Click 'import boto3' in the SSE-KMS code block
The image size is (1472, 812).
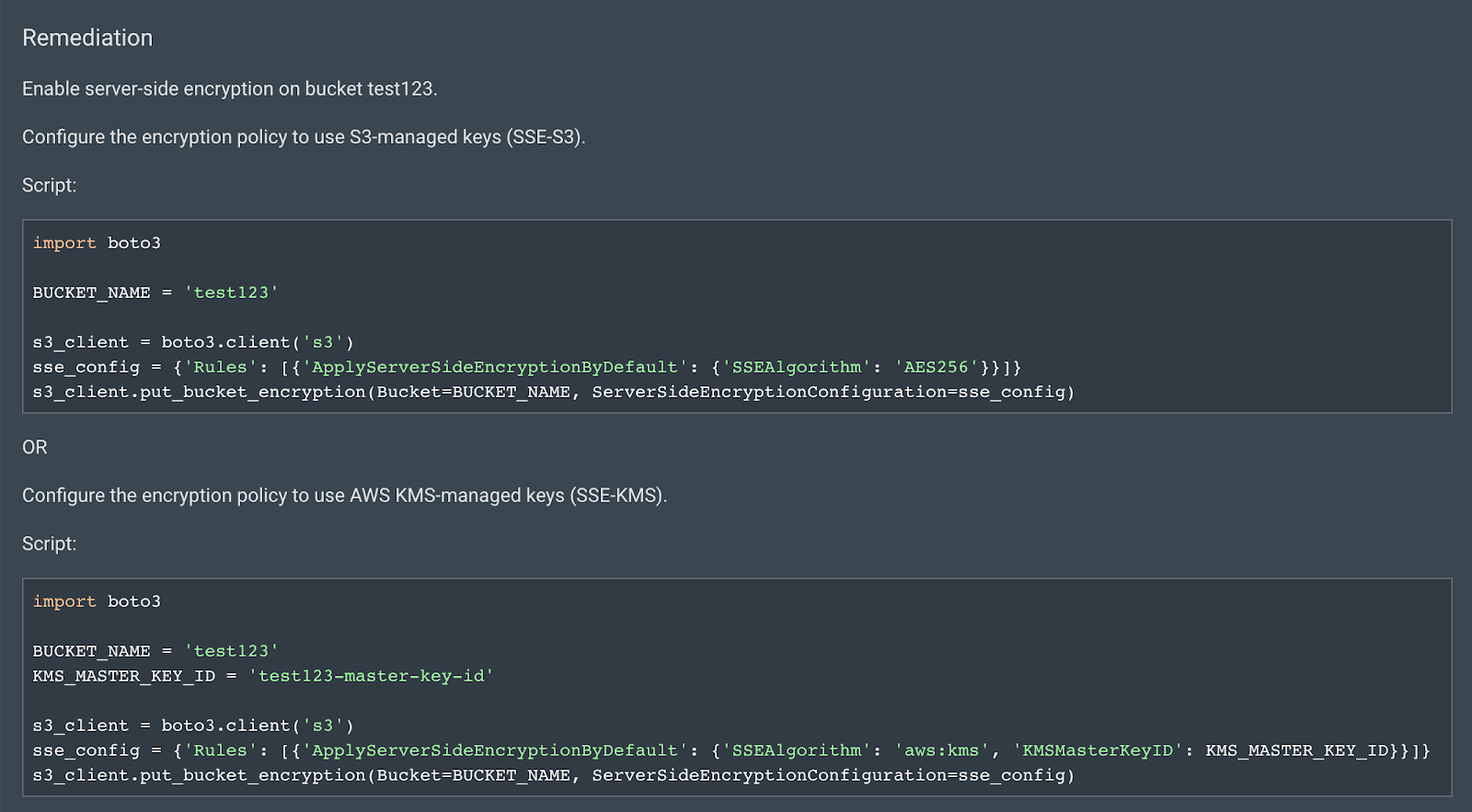[97, 601]
